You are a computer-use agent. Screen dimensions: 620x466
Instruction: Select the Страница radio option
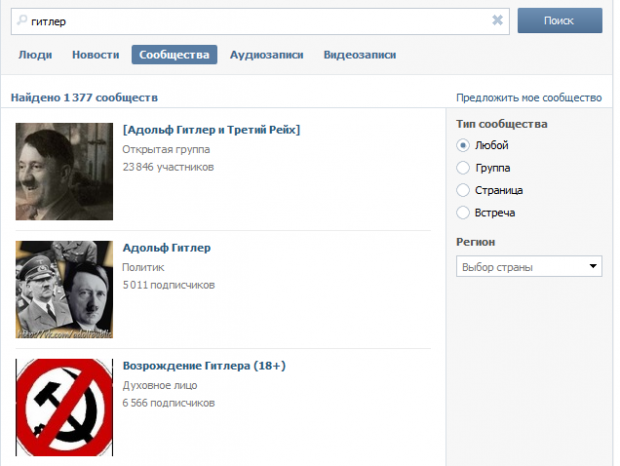click(463, 190)
